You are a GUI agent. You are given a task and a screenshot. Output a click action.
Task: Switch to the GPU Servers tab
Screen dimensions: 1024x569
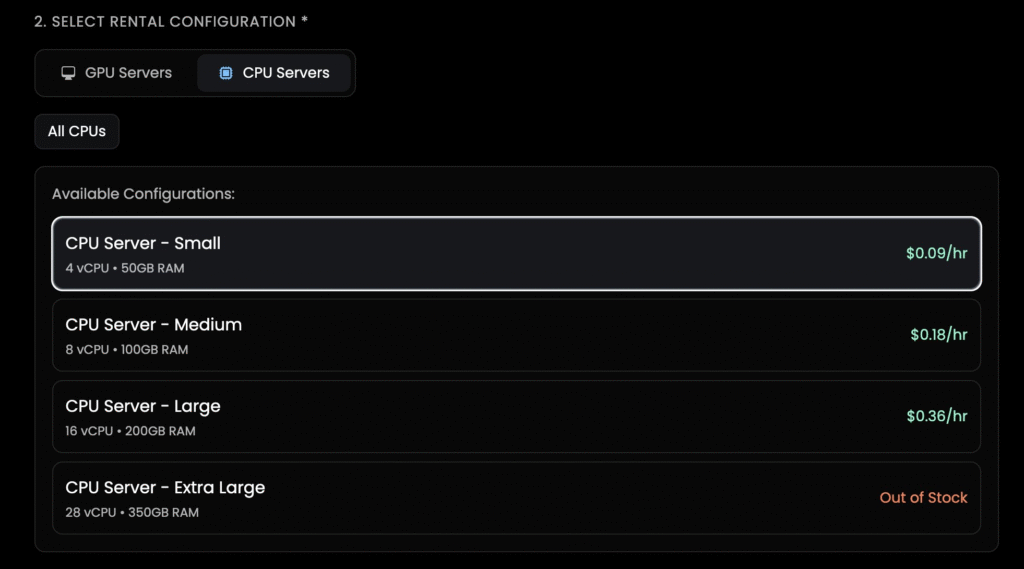[x=116, y=73]
